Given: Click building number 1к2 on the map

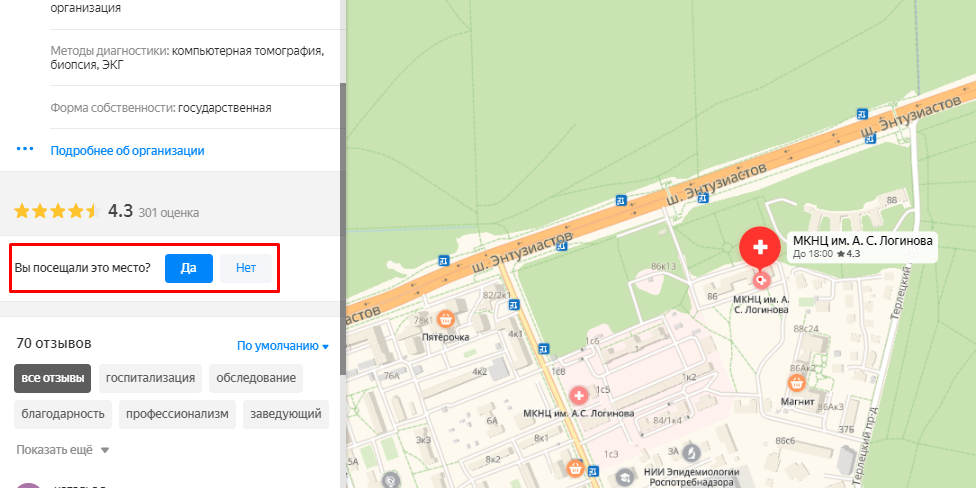Looking at the screenshot, I should coord(688,377).
